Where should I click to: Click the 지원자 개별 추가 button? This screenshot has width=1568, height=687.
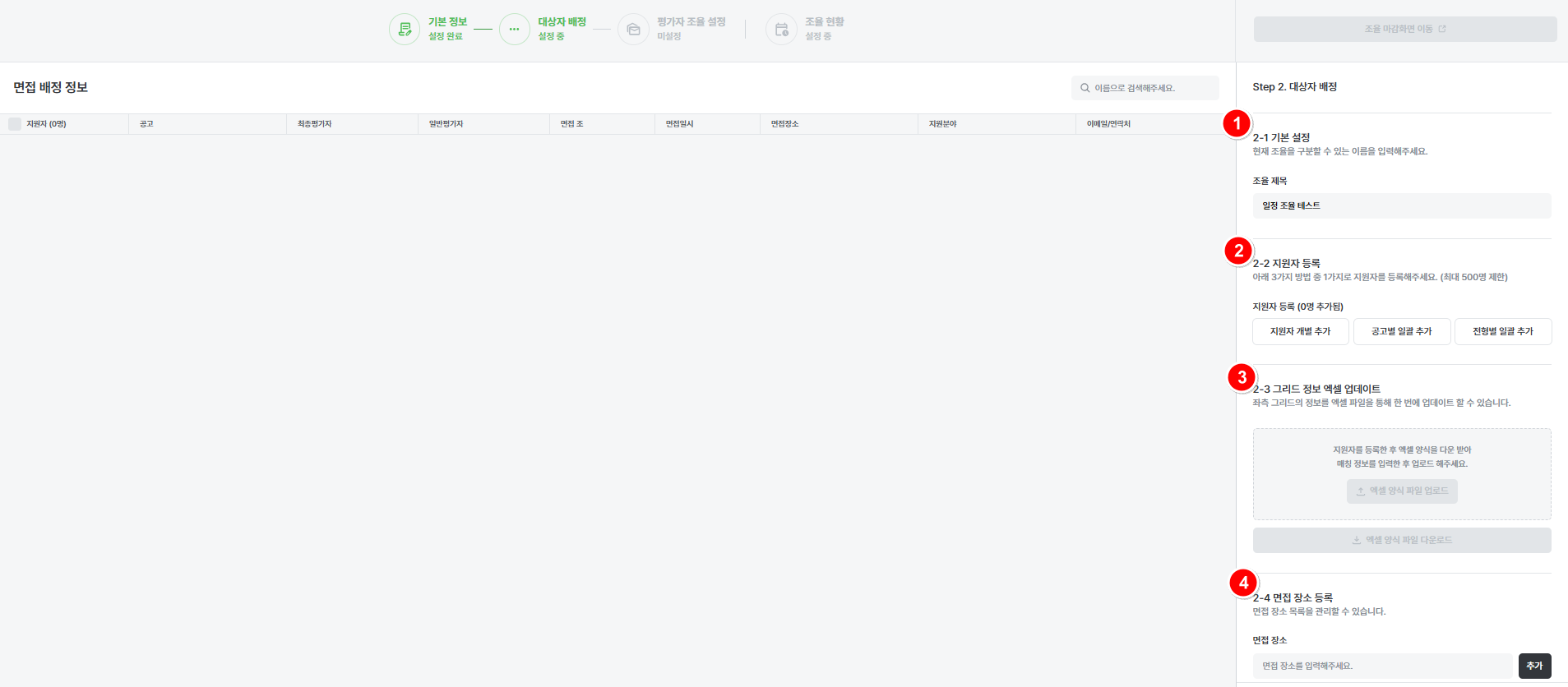click(x=1300, y=331)
